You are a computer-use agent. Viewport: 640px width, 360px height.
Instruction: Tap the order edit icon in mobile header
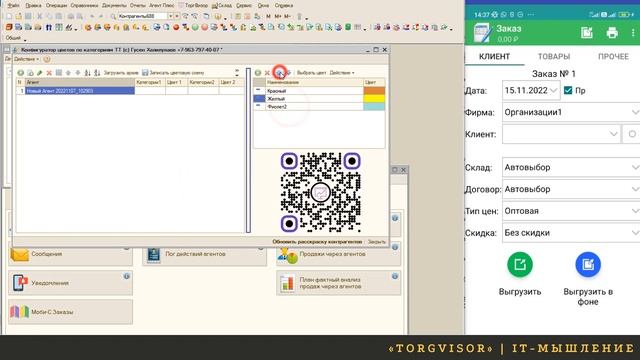pyautogui.click(x=587, y=33)
